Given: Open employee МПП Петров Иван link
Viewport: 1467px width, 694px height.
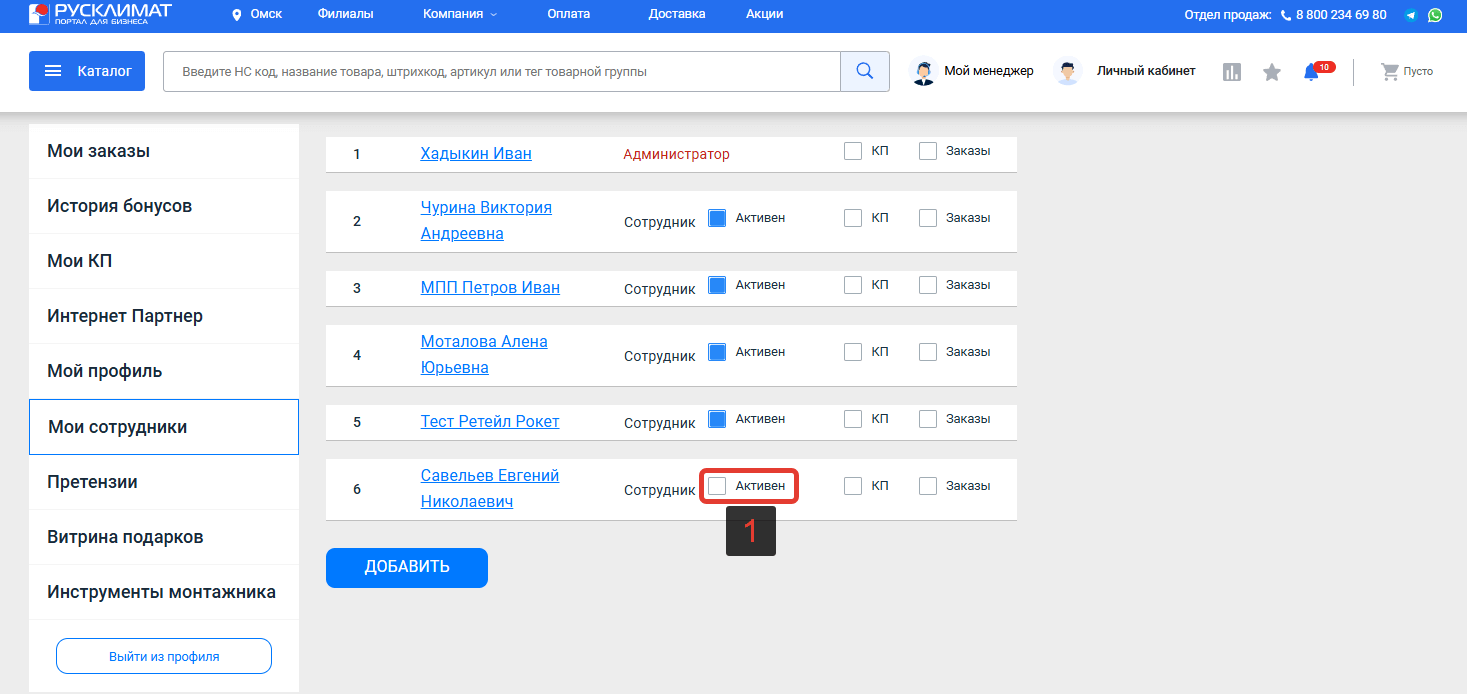Looking at the screenshot, I should (x=490, y=288).
